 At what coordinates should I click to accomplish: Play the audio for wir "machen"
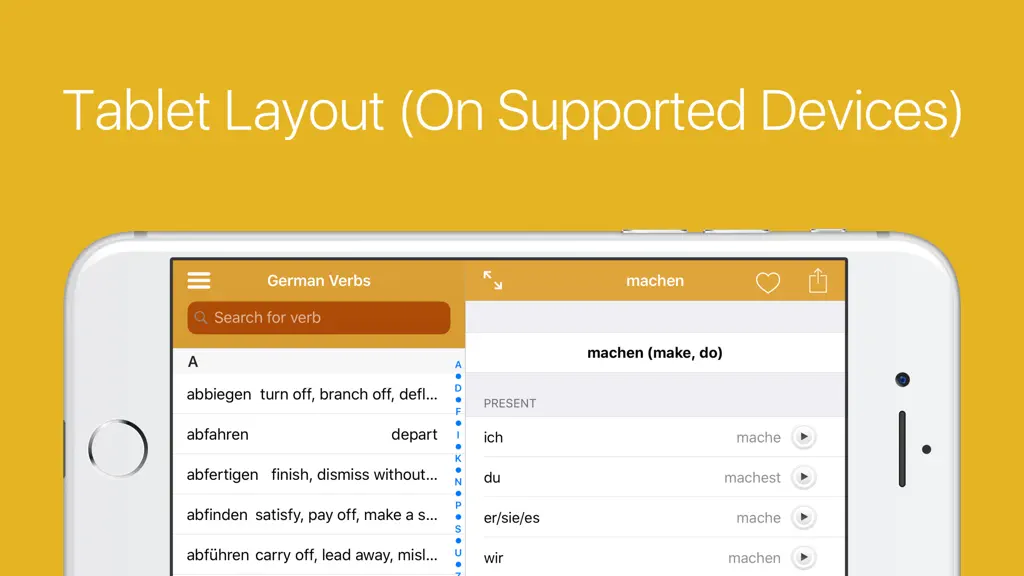(x=804, y=558)
